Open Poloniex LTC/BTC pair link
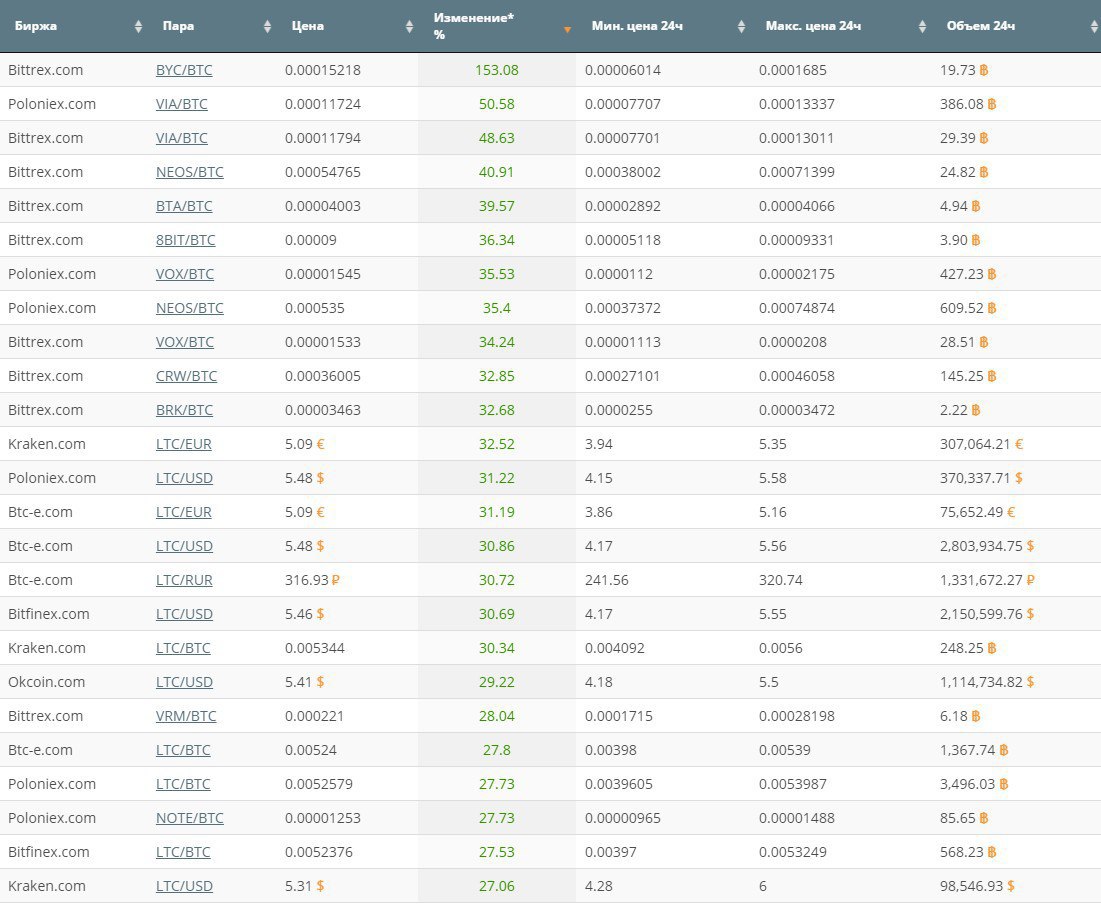This screenshot has width=1101, height=904. (183, 784)
